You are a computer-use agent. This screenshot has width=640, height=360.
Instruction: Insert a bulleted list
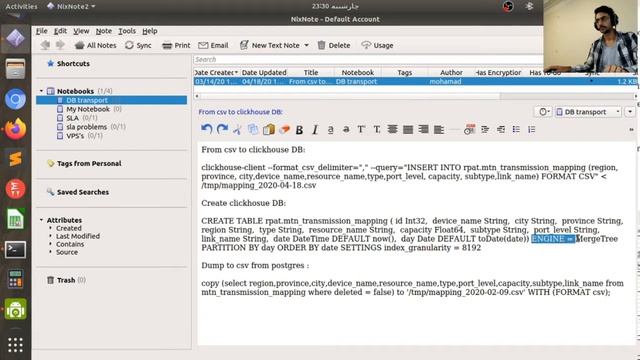pos(516,129)
